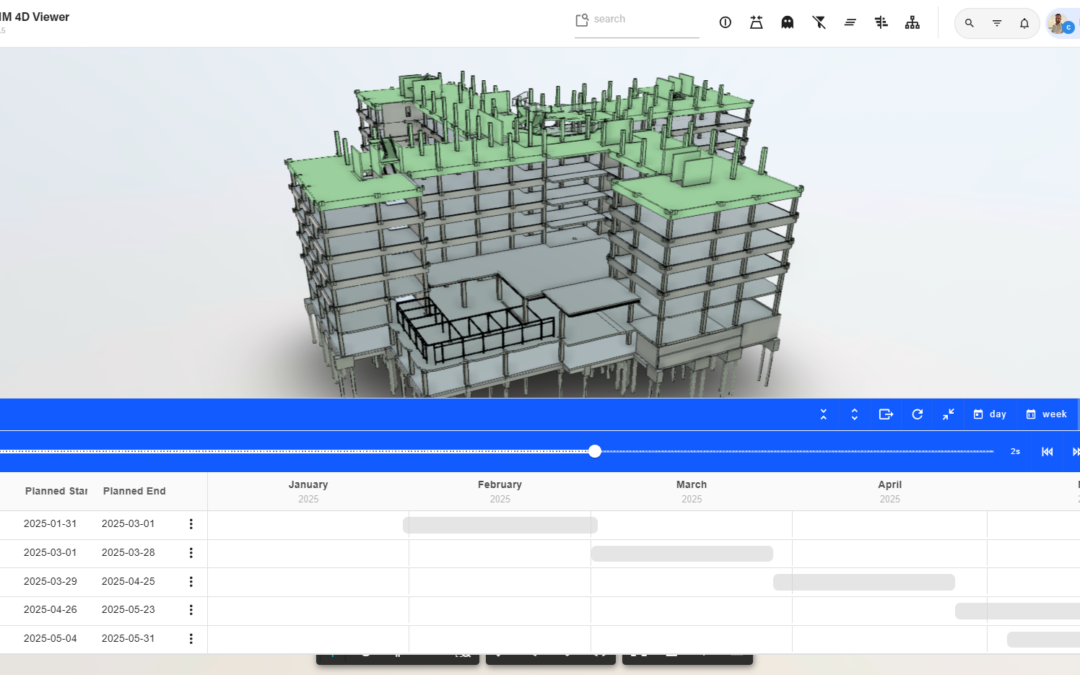The image size is (1080, 675).
Task: Switch timeline scale to day
Action: 990,414
